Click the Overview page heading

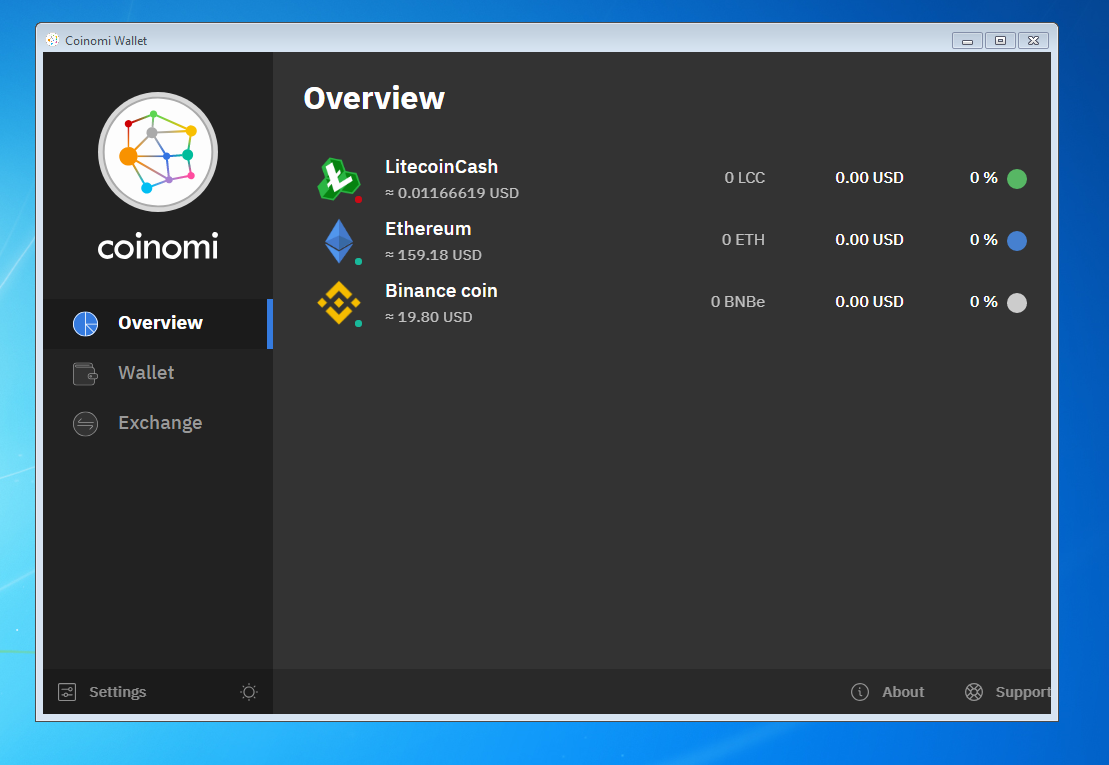coord(374,98)
